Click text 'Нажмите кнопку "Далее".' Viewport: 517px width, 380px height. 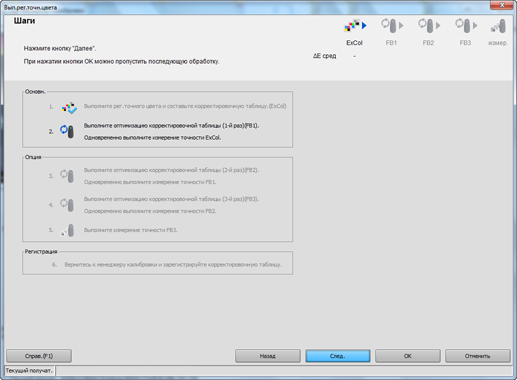coord(60,49)
